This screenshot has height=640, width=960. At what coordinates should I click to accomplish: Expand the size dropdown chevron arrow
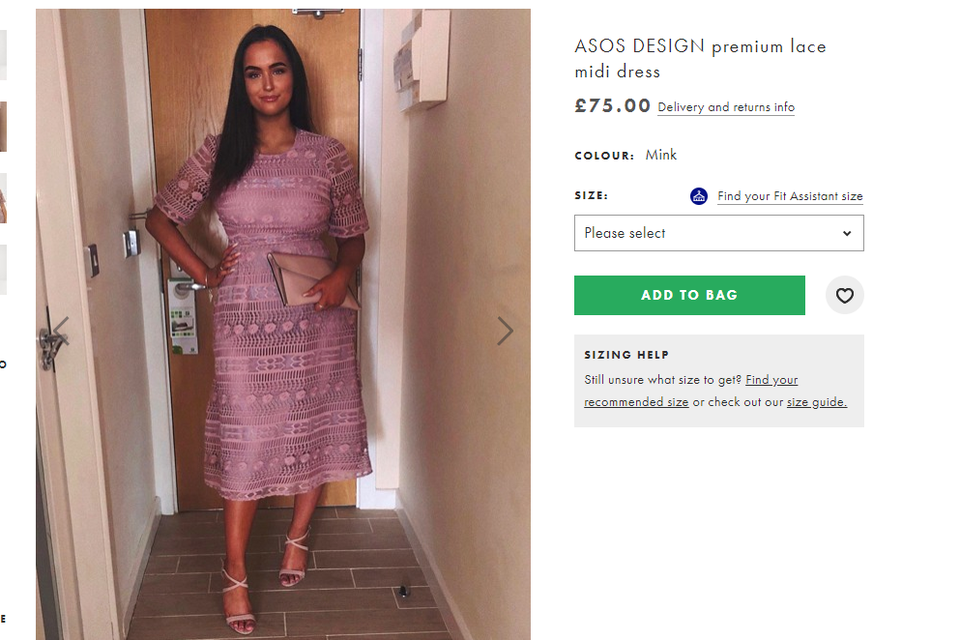(x=847, y=233)
